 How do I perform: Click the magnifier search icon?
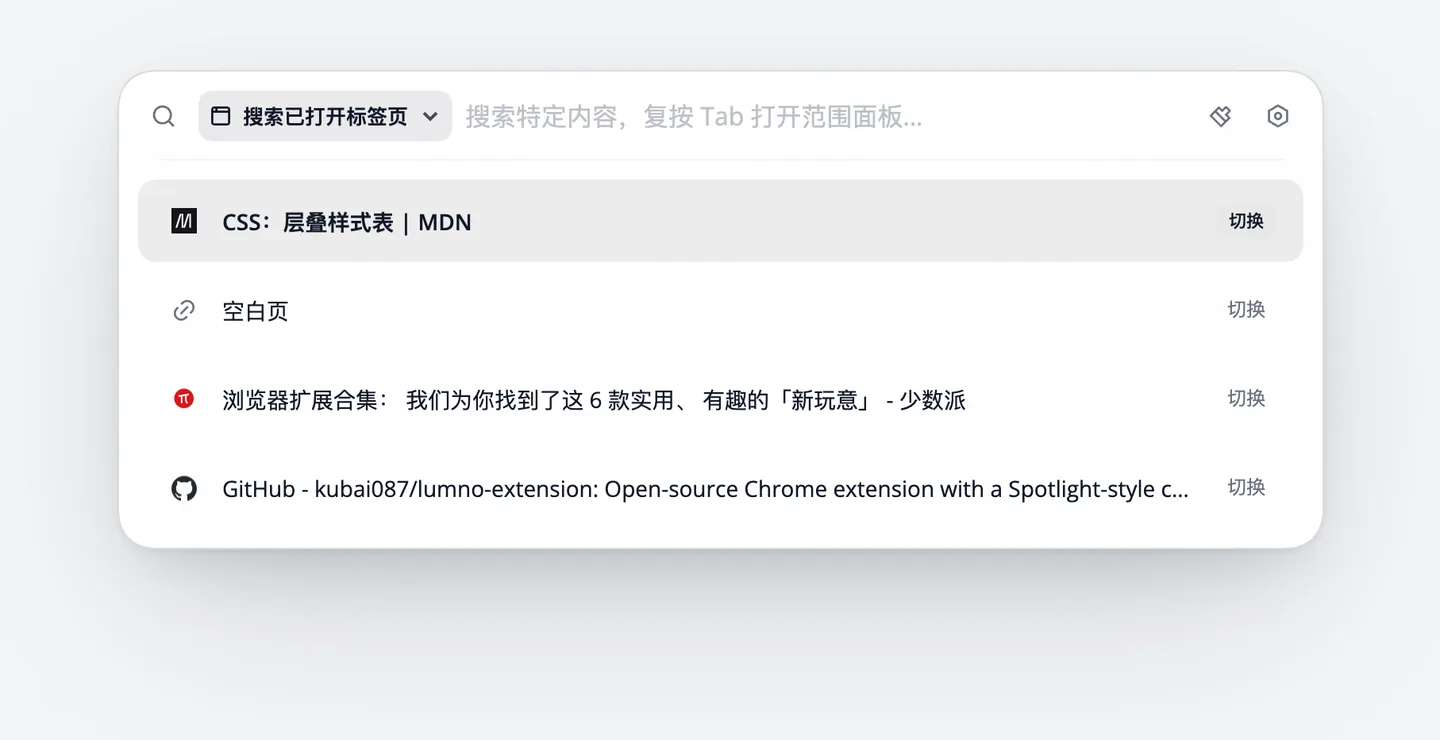pos(164,116)
